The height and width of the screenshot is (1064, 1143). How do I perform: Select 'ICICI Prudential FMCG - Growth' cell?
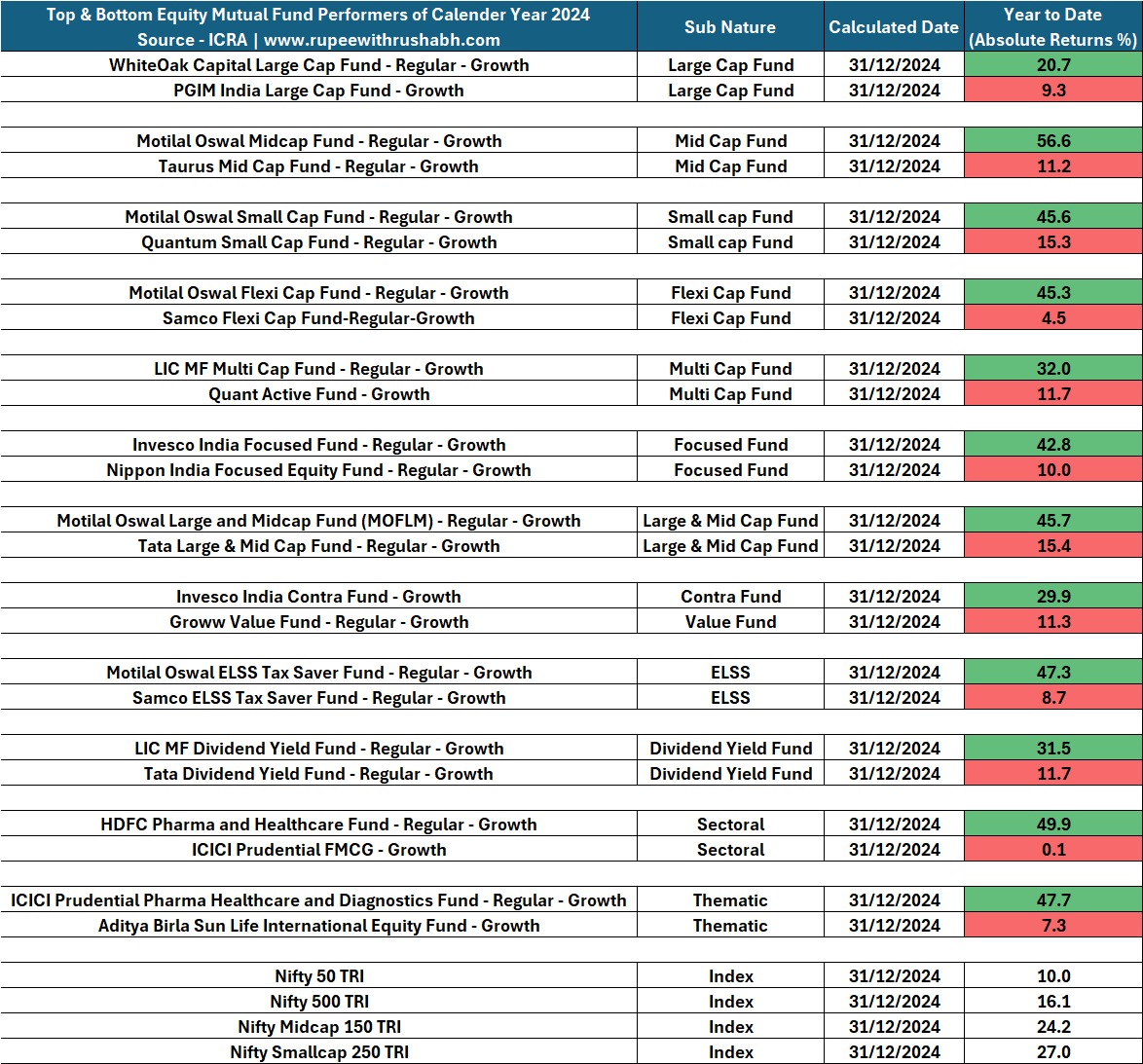click(318, 850)
